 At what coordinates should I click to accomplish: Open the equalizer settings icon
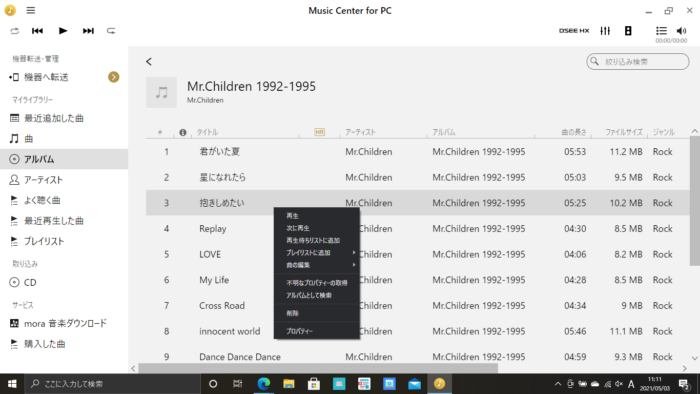605,31
